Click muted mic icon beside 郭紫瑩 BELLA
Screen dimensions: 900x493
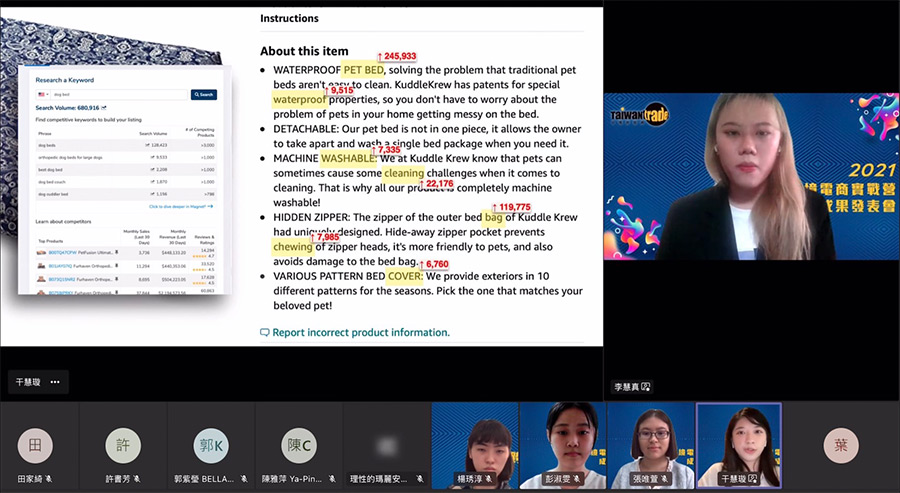click(244, 479)
